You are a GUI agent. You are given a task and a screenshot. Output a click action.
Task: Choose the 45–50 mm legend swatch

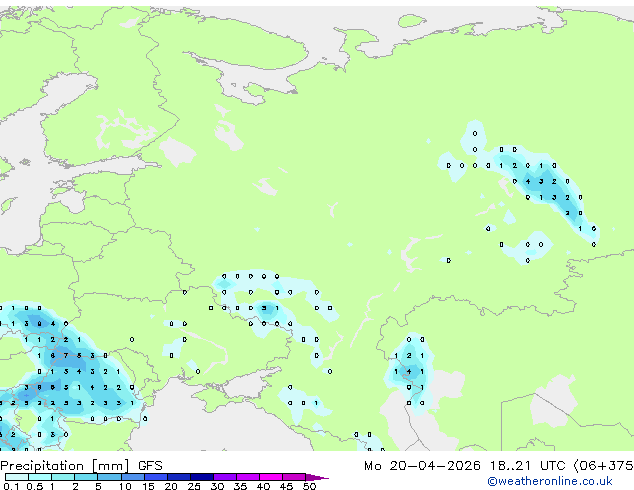294,477
